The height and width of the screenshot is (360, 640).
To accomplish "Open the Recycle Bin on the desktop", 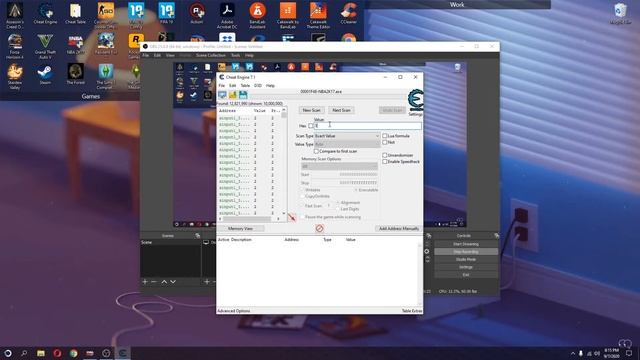I will tap(620, 14).
